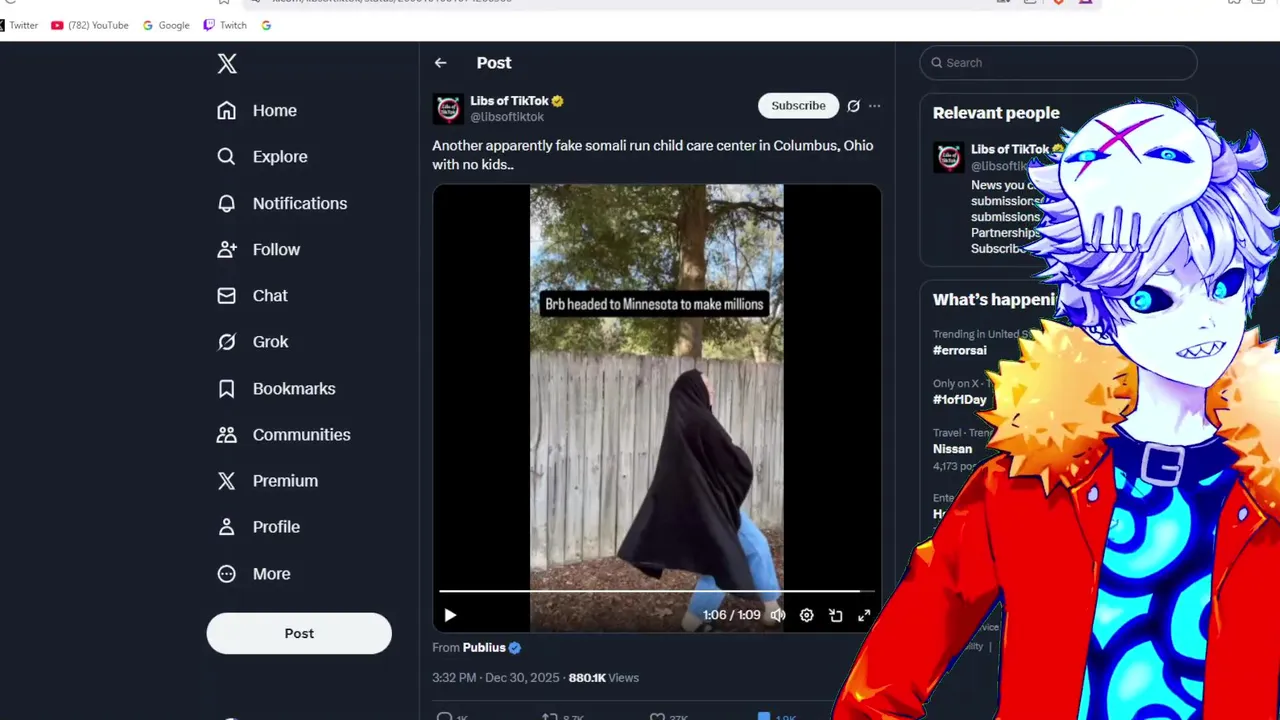Open the Twitter bookmark in the bookmarks bar
Image resolution: width=1280 pixels, height=720 pixels.
pos(19,26)
